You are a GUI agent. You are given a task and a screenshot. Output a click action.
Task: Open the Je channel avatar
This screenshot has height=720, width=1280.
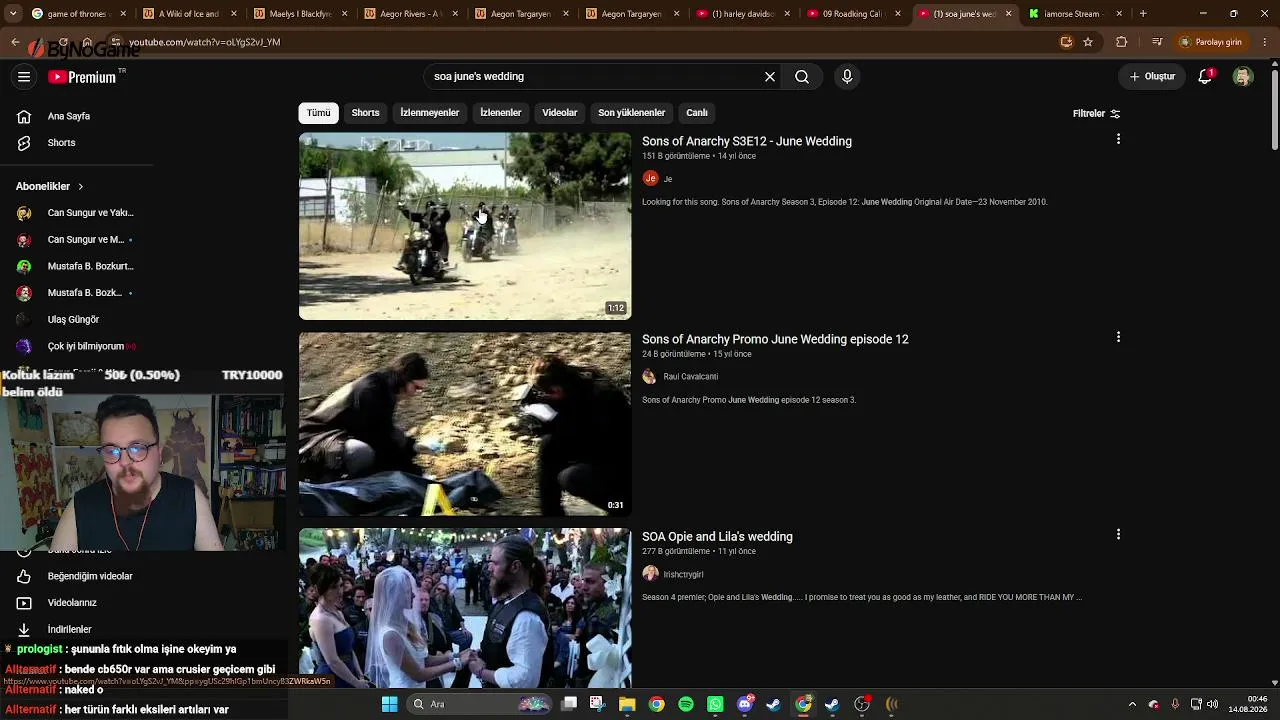click(651, 179)
